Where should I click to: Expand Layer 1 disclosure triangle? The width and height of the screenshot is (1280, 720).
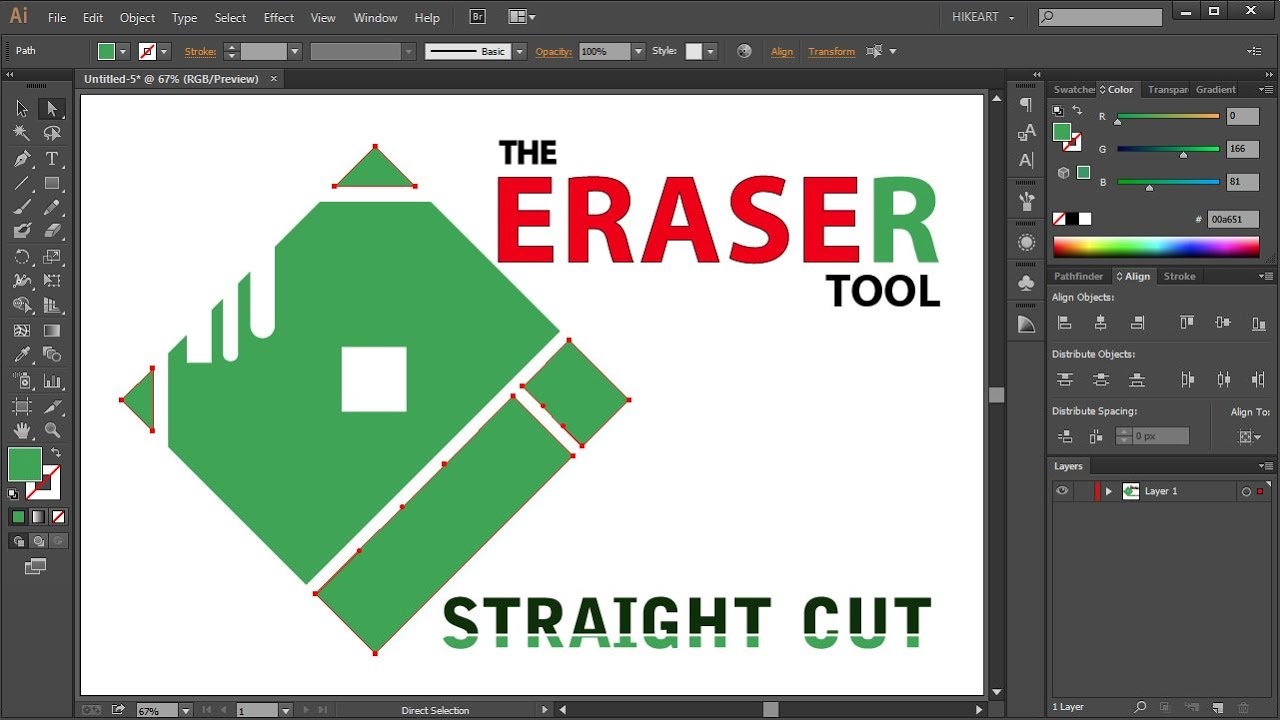click(1108, 491)
